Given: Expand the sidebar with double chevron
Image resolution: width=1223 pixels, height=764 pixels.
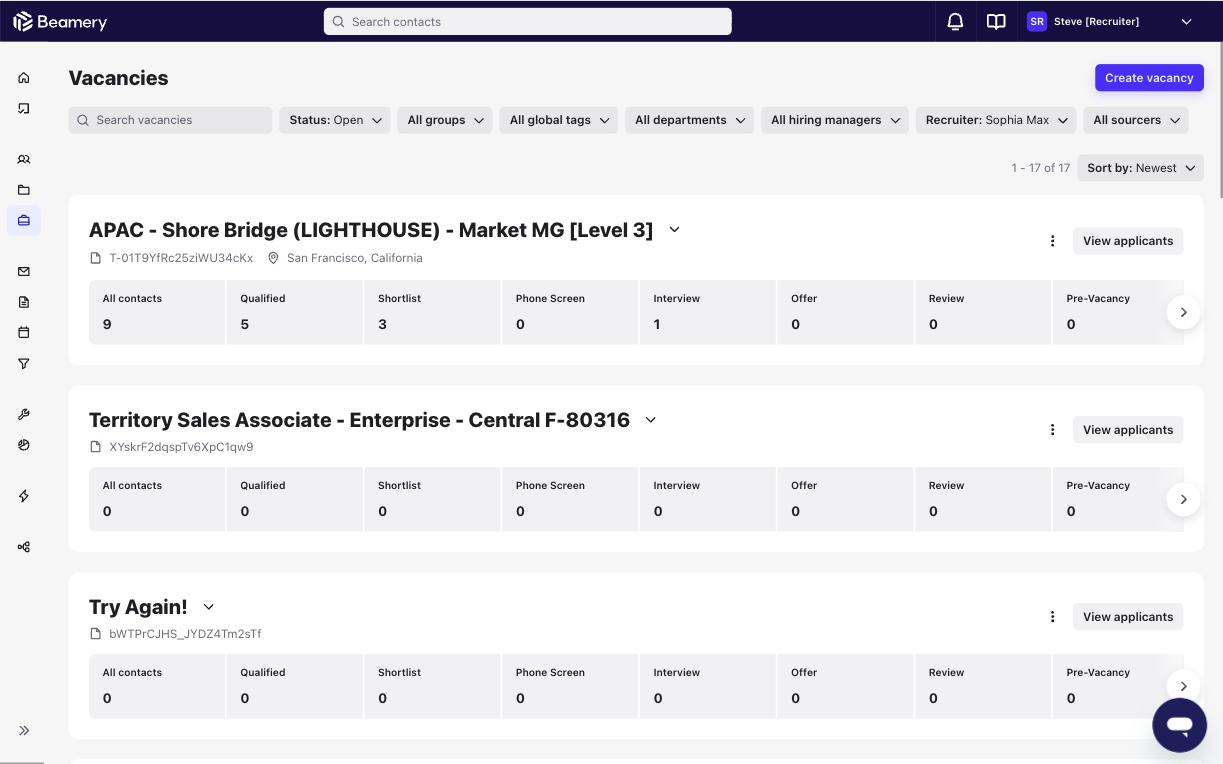Looking at the screenshot, I should pos(24,731).
